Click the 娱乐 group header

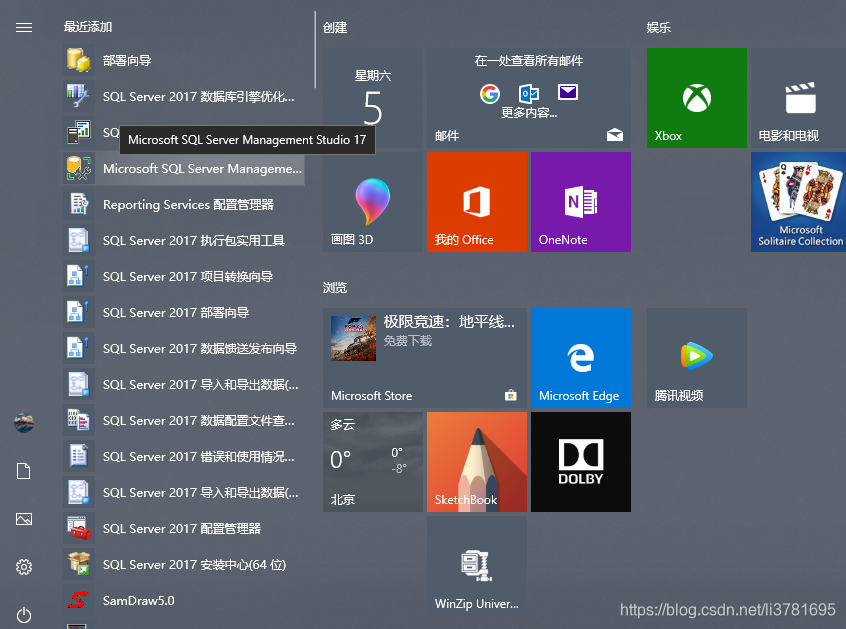coord(658,28)
